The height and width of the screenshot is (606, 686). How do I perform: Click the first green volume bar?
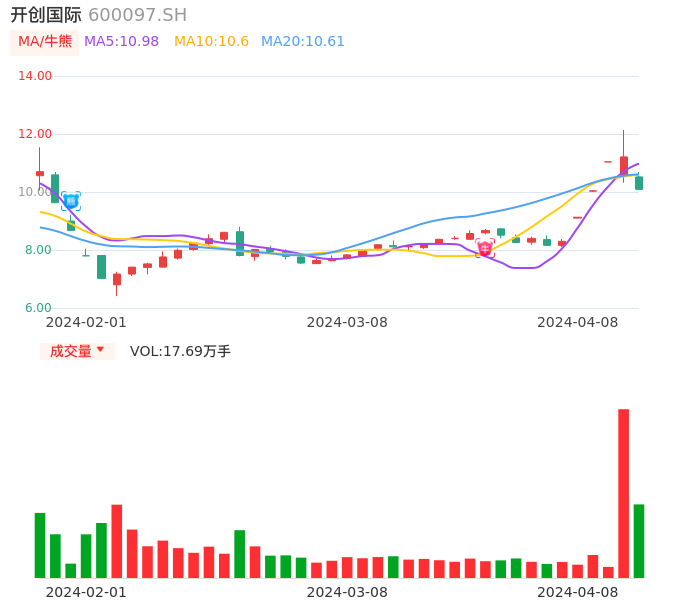[x=40, y=545]
